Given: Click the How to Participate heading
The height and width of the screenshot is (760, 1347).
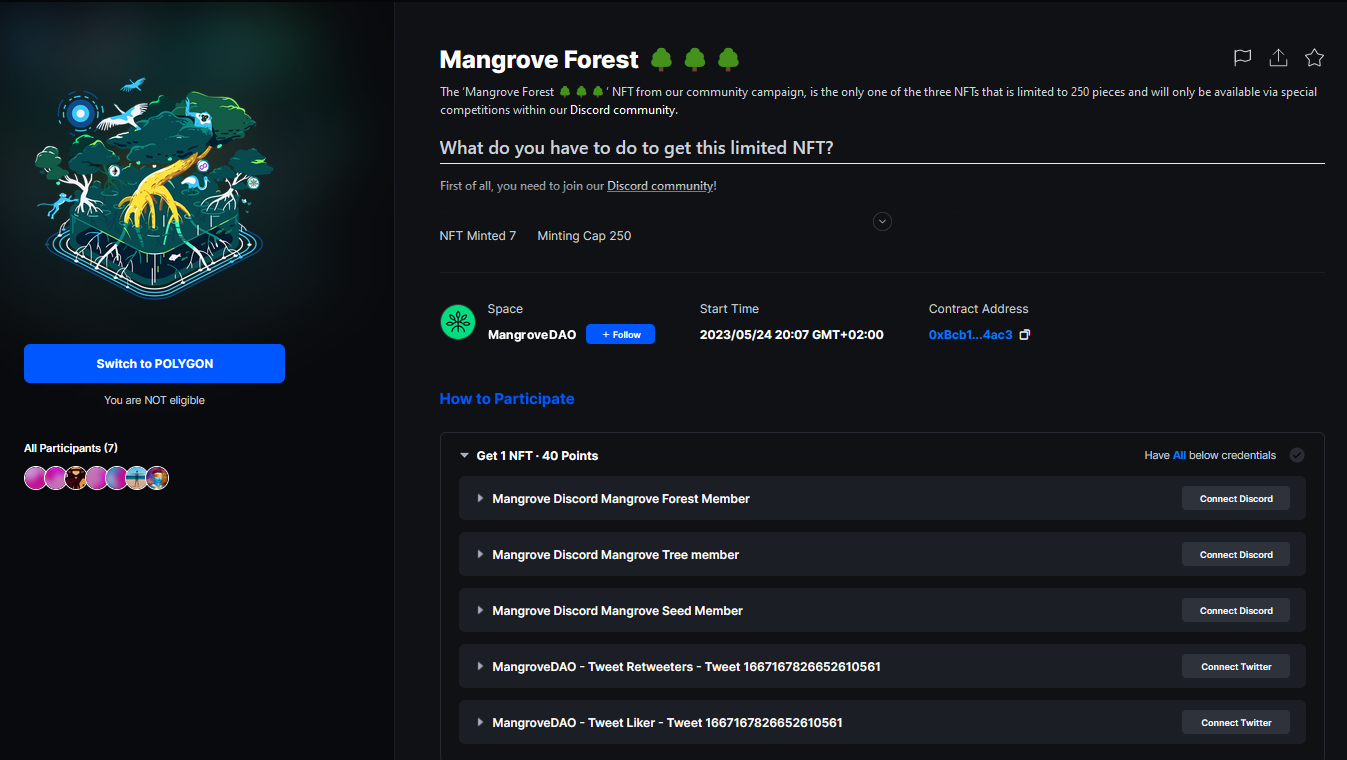Looking at the screenshot, I should [x=507, y=399].
